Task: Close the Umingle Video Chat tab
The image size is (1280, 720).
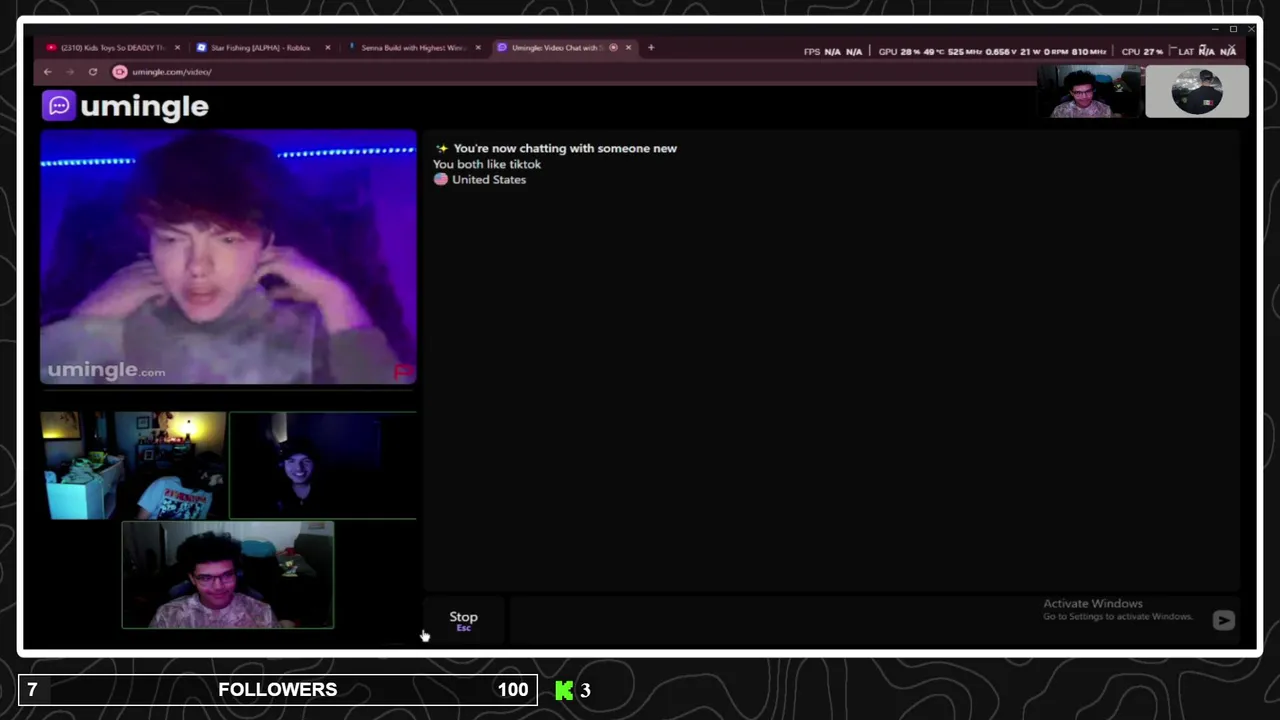Action: [628, 47]
